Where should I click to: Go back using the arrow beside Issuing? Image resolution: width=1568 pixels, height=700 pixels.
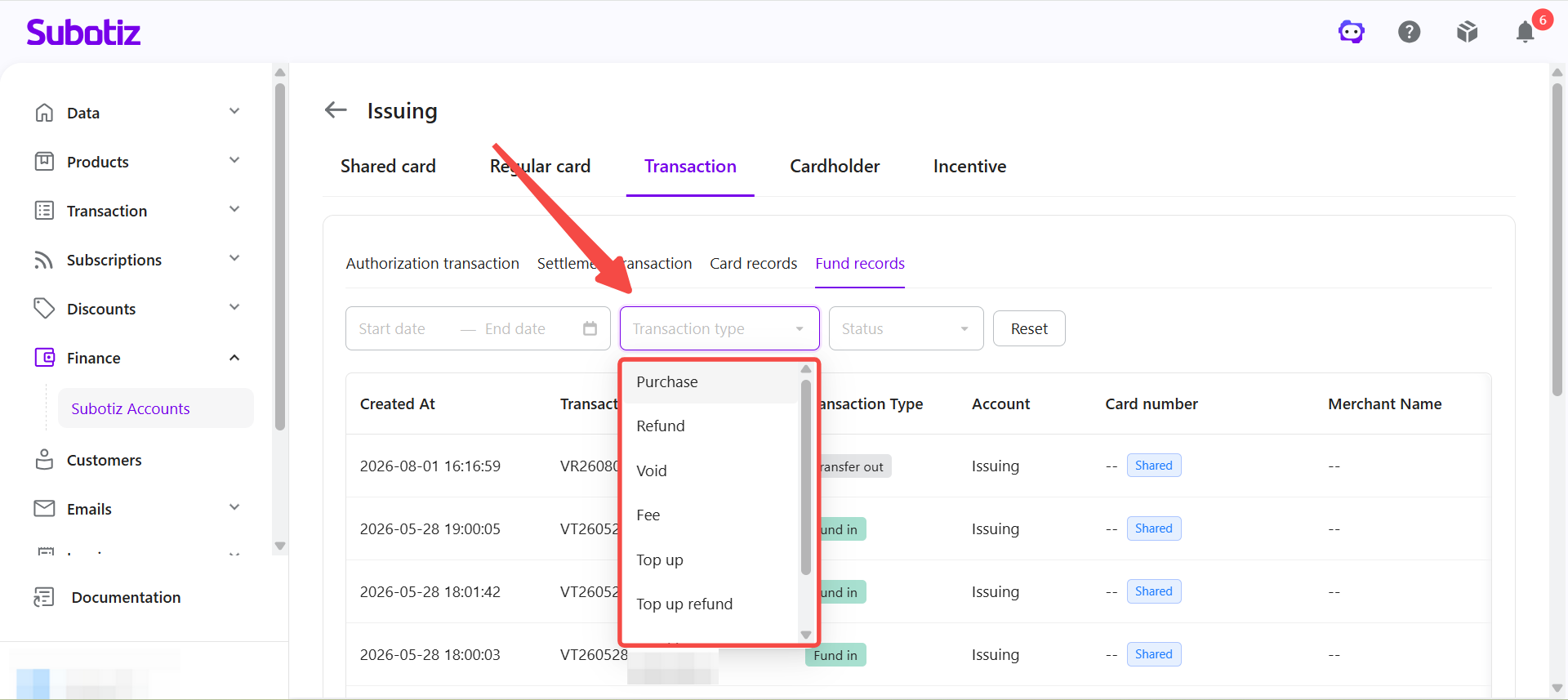click(x=336, y=109)
